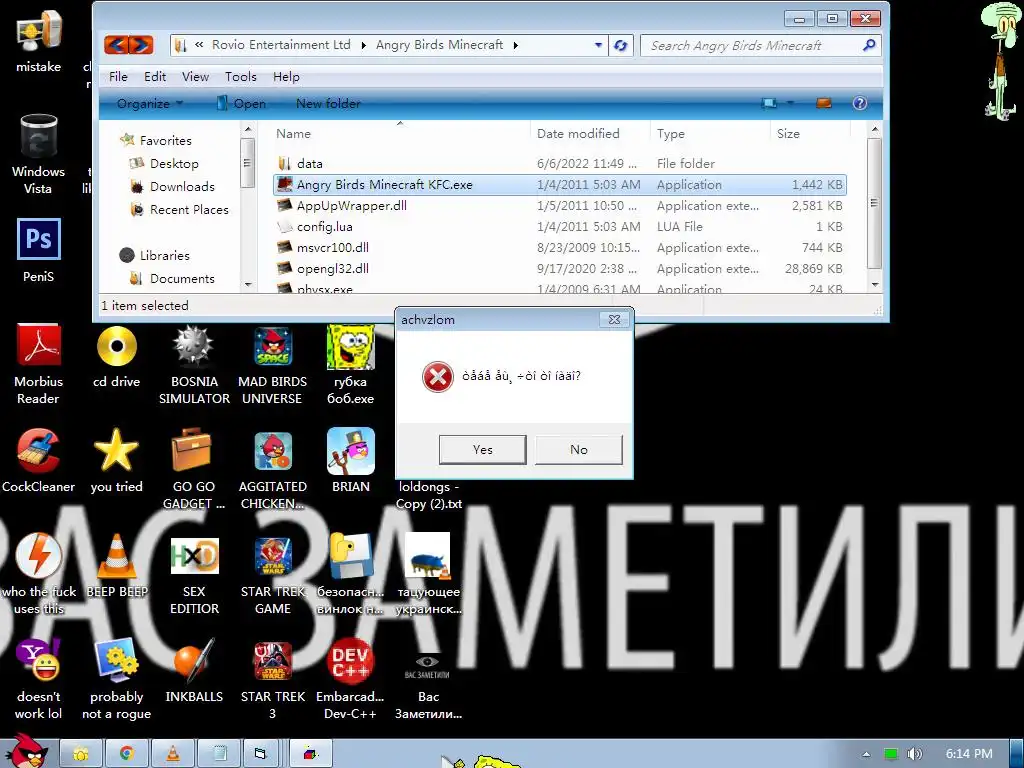Click Explorer back arrow button
1024x768 pixels.
tap(116, 44)
